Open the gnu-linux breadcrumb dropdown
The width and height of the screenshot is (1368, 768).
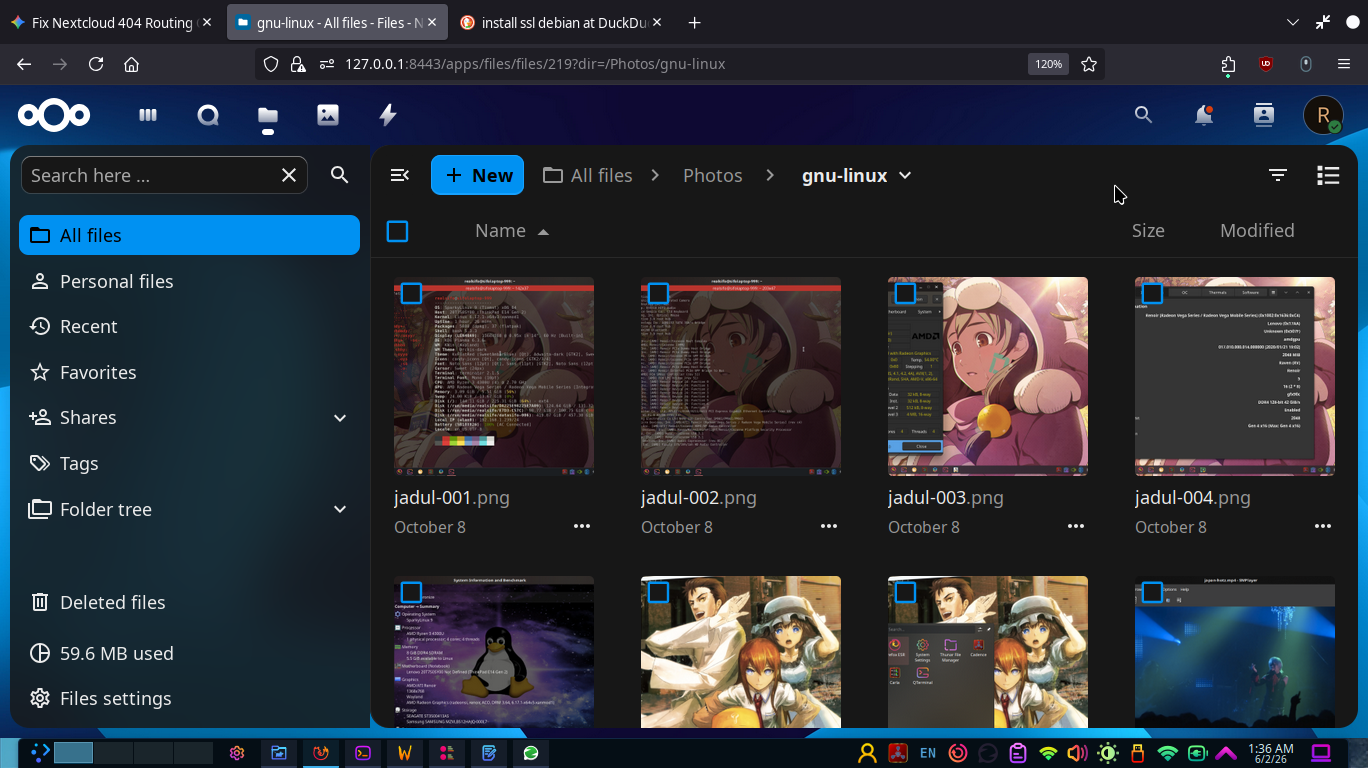coord(905,175)
